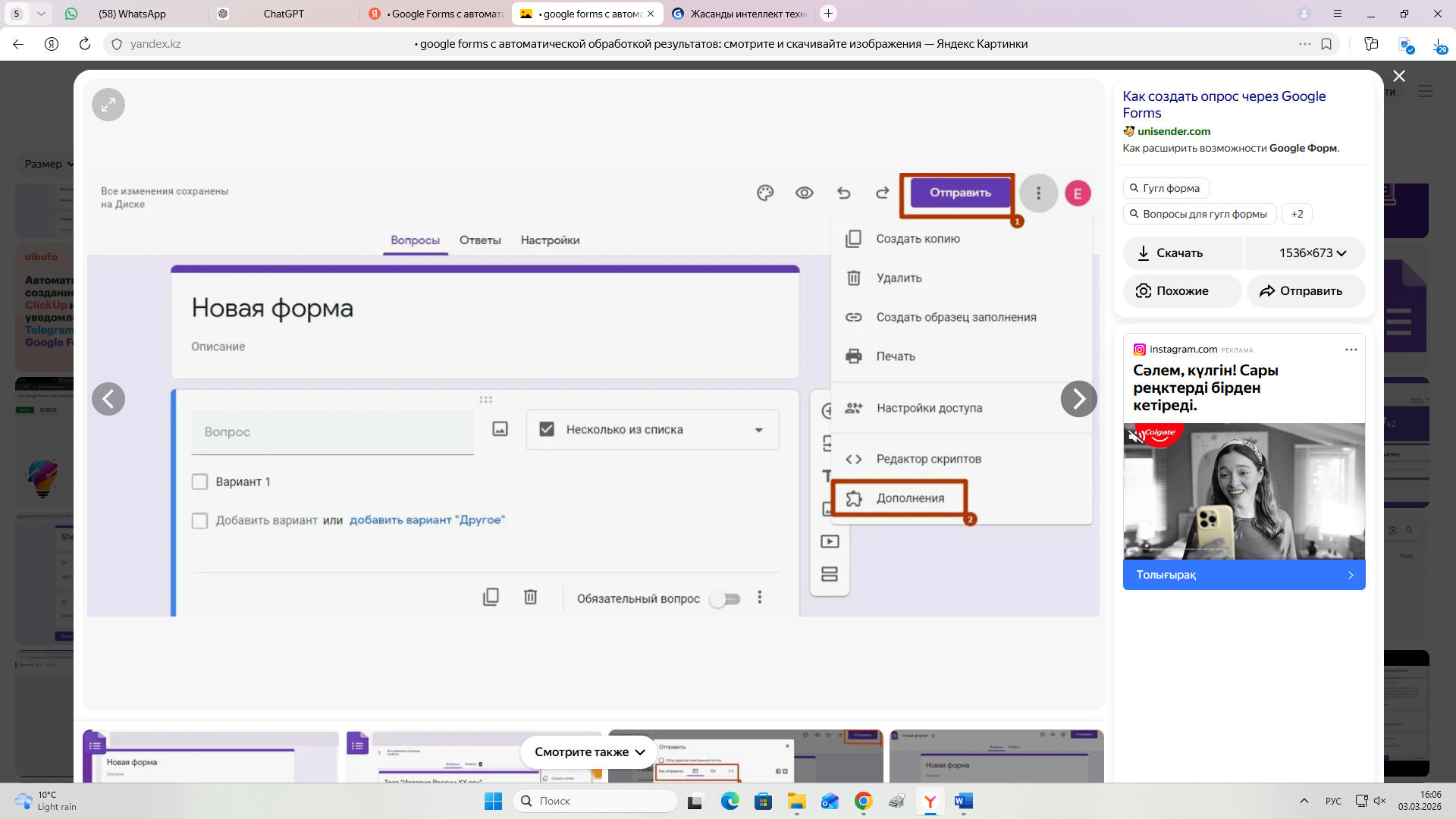Click the Отправить share button
The width and height of the screenshot is (1456, 819).
tap(1305, 291)
